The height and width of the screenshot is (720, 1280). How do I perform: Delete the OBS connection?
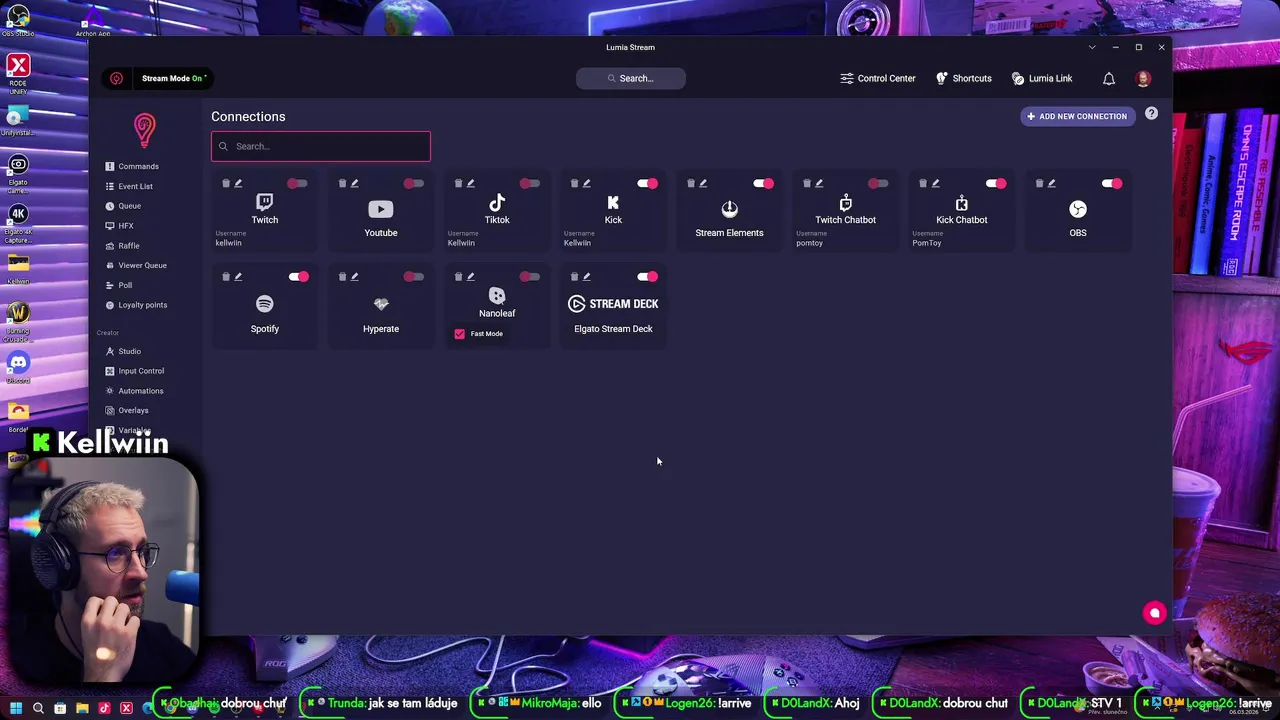coord(1039,183)
